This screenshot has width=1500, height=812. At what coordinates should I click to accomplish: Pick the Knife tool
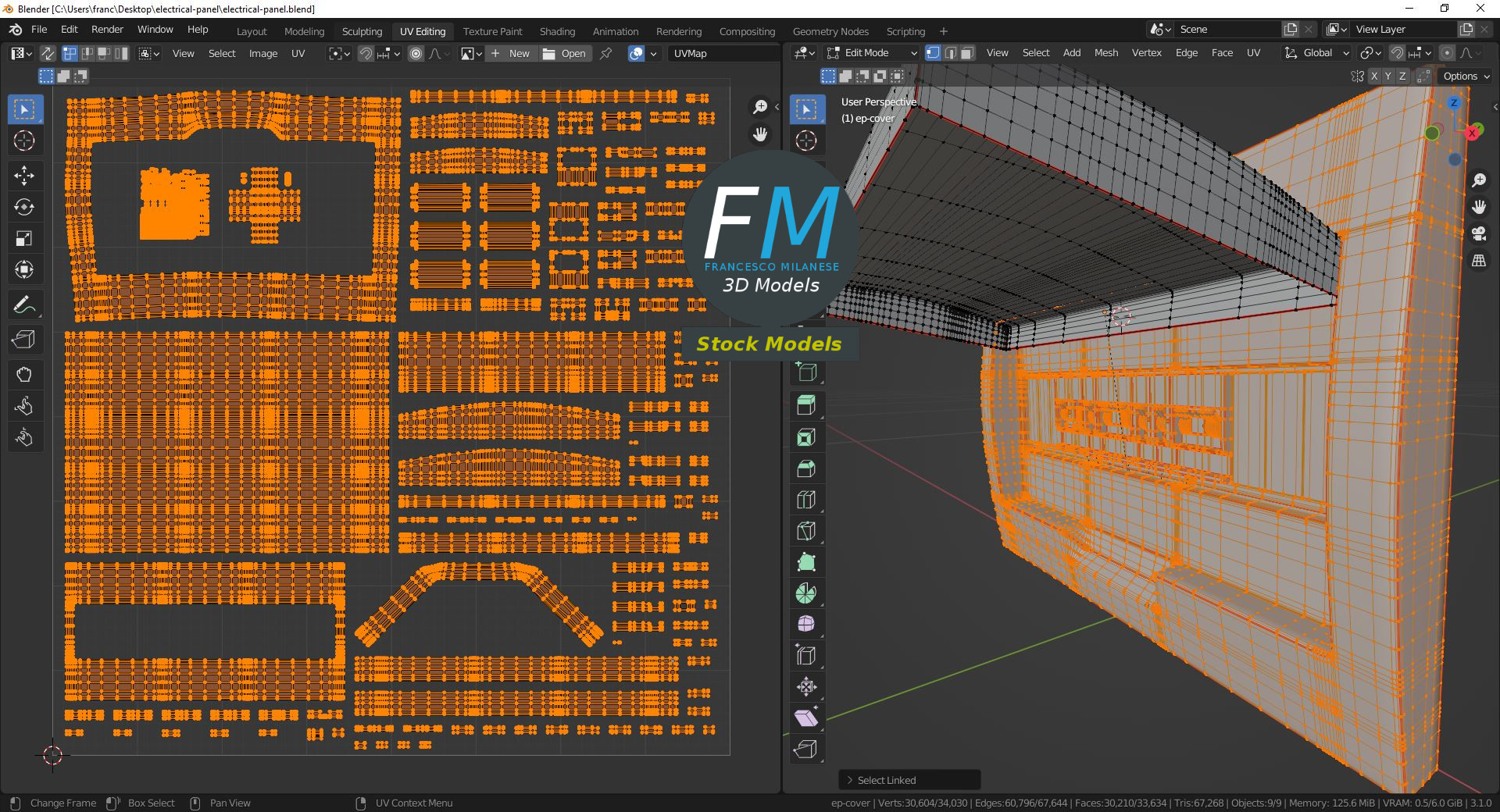[806, 530]
